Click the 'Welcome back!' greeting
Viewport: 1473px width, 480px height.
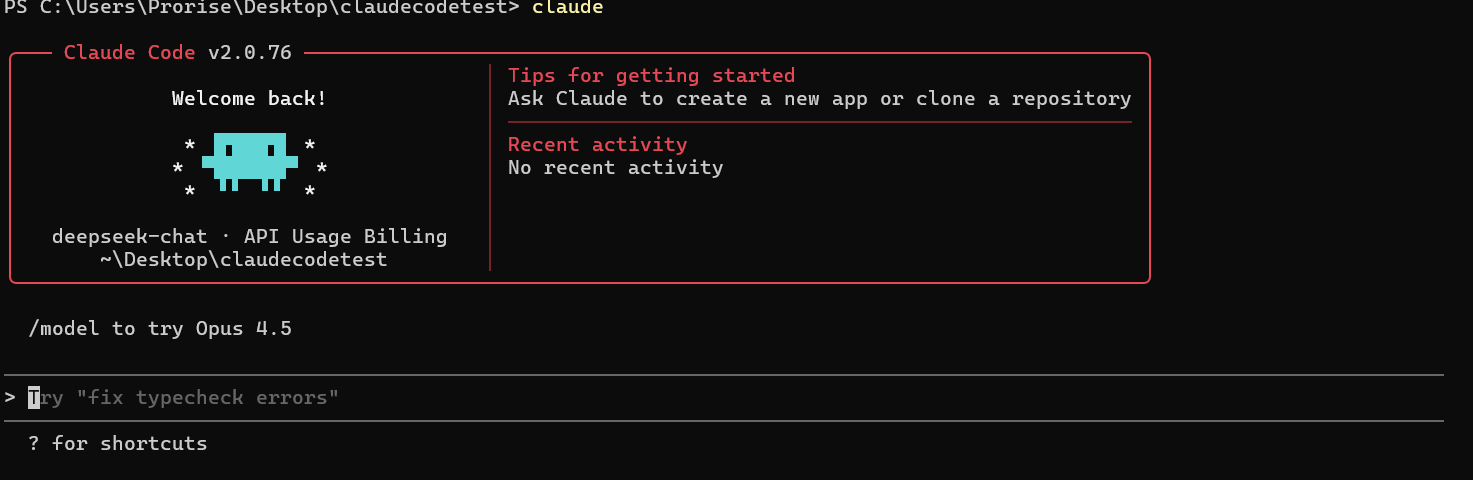(249, 98)
